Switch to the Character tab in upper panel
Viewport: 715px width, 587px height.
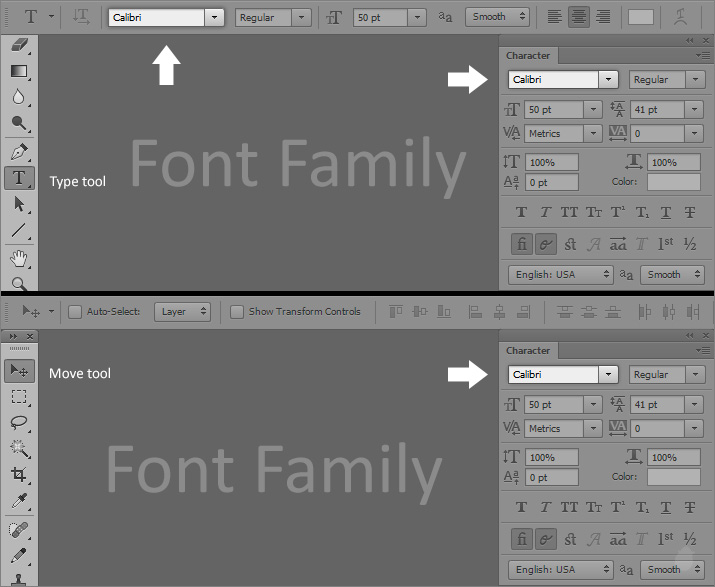[x=528, y=56]
